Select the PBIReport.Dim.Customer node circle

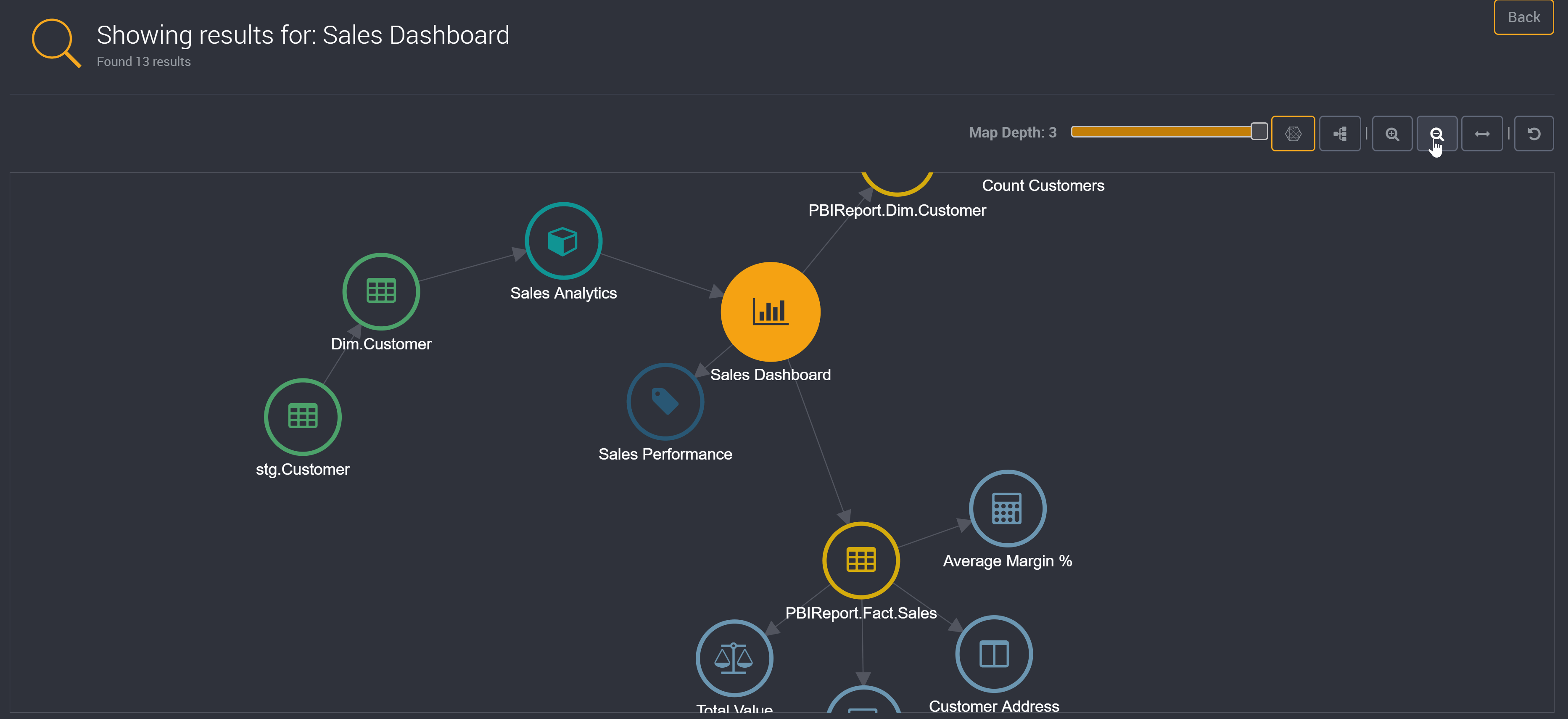click(x=897, y=184)
